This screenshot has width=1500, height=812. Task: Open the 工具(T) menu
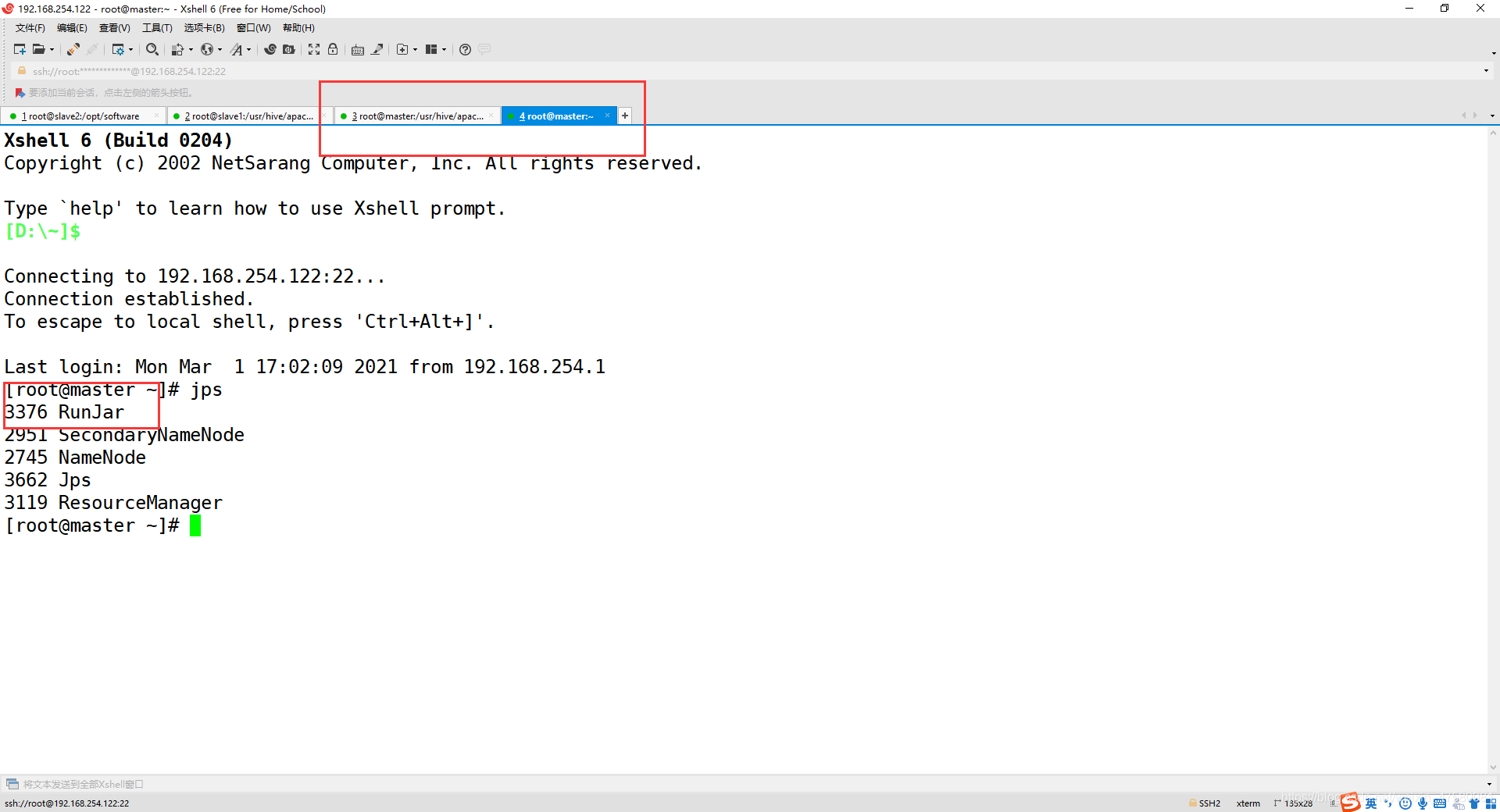[x=157, y=28]
